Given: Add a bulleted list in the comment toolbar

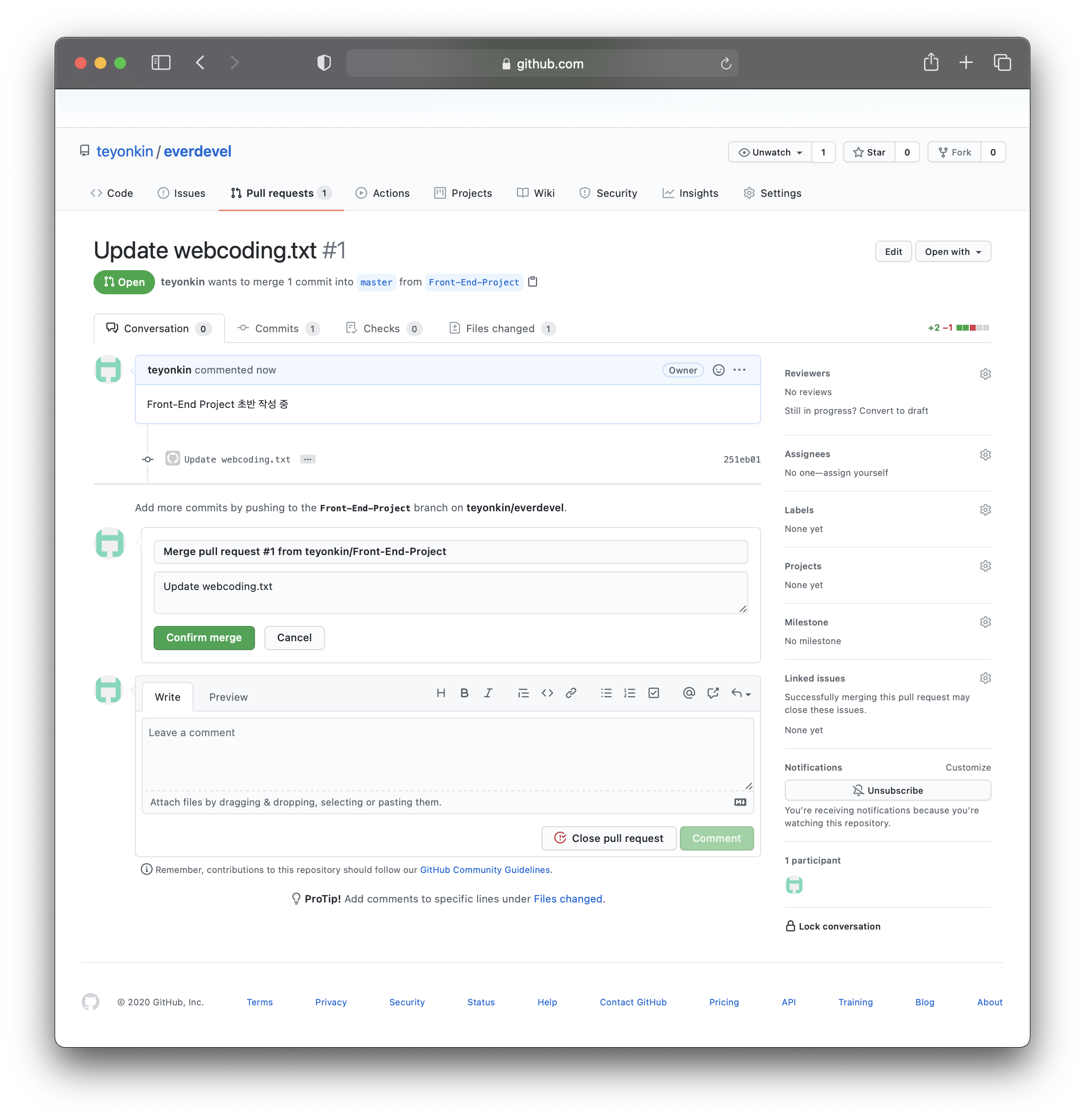Looking at the screenshot, I should (x=606, y=692).
